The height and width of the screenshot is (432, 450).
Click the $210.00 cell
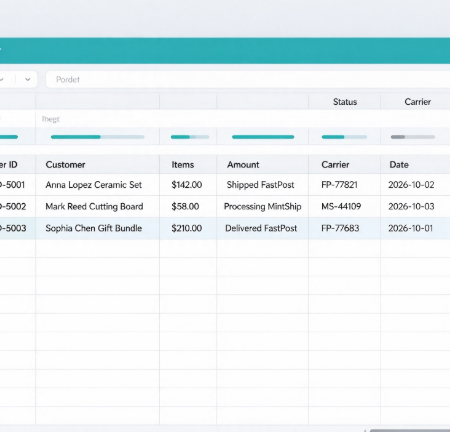click(187, 228)
